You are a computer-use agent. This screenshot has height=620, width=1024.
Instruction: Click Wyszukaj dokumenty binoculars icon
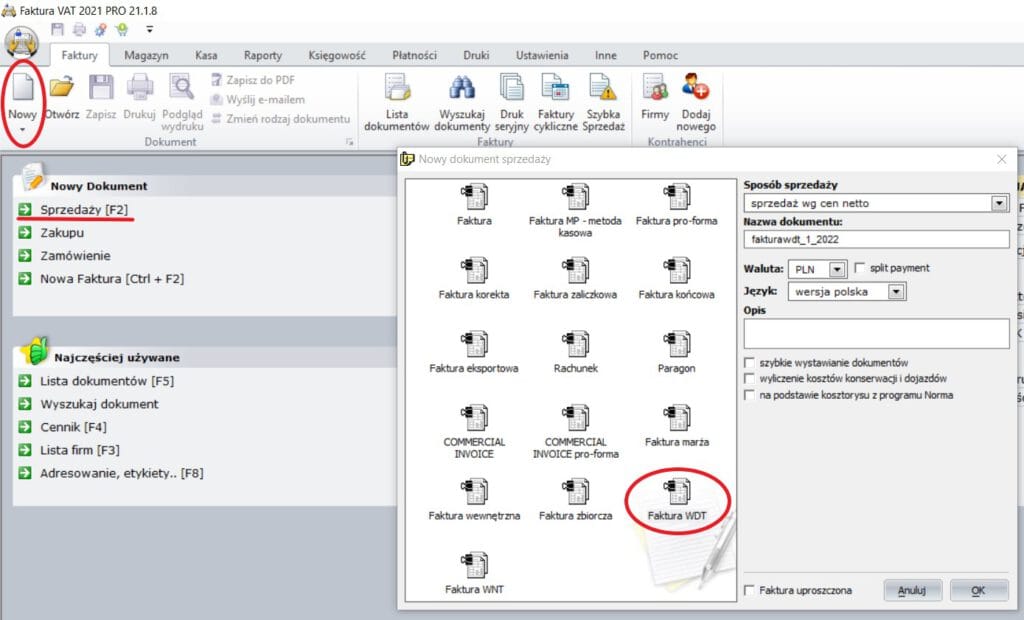pyautogui.click(x=464, y=90)
